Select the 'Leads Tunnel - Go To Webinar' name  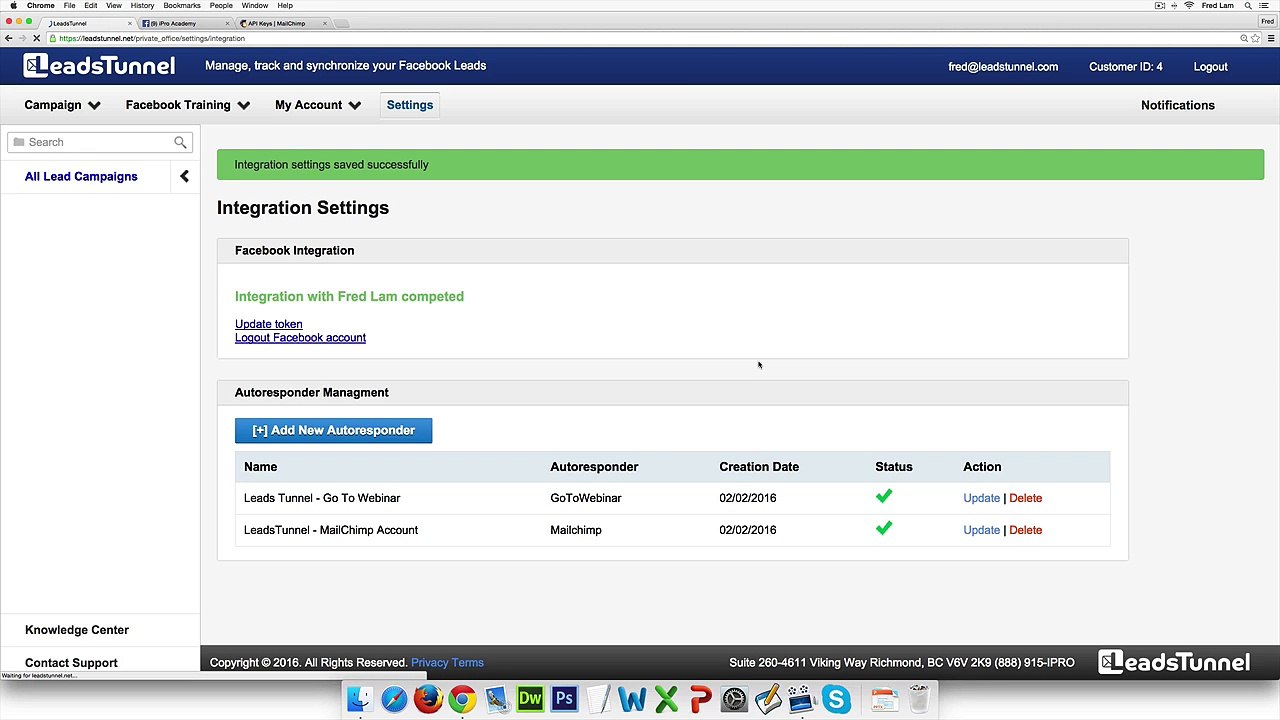322,498
